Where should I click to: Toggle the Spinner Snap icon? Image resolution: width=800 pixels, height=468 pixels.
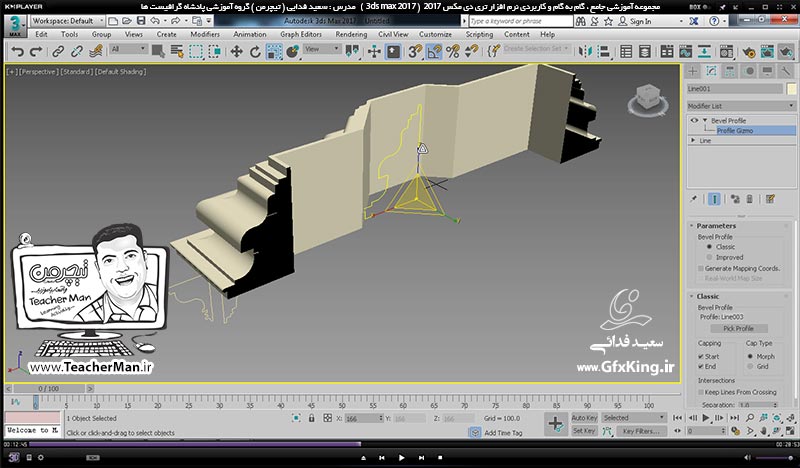471,52
